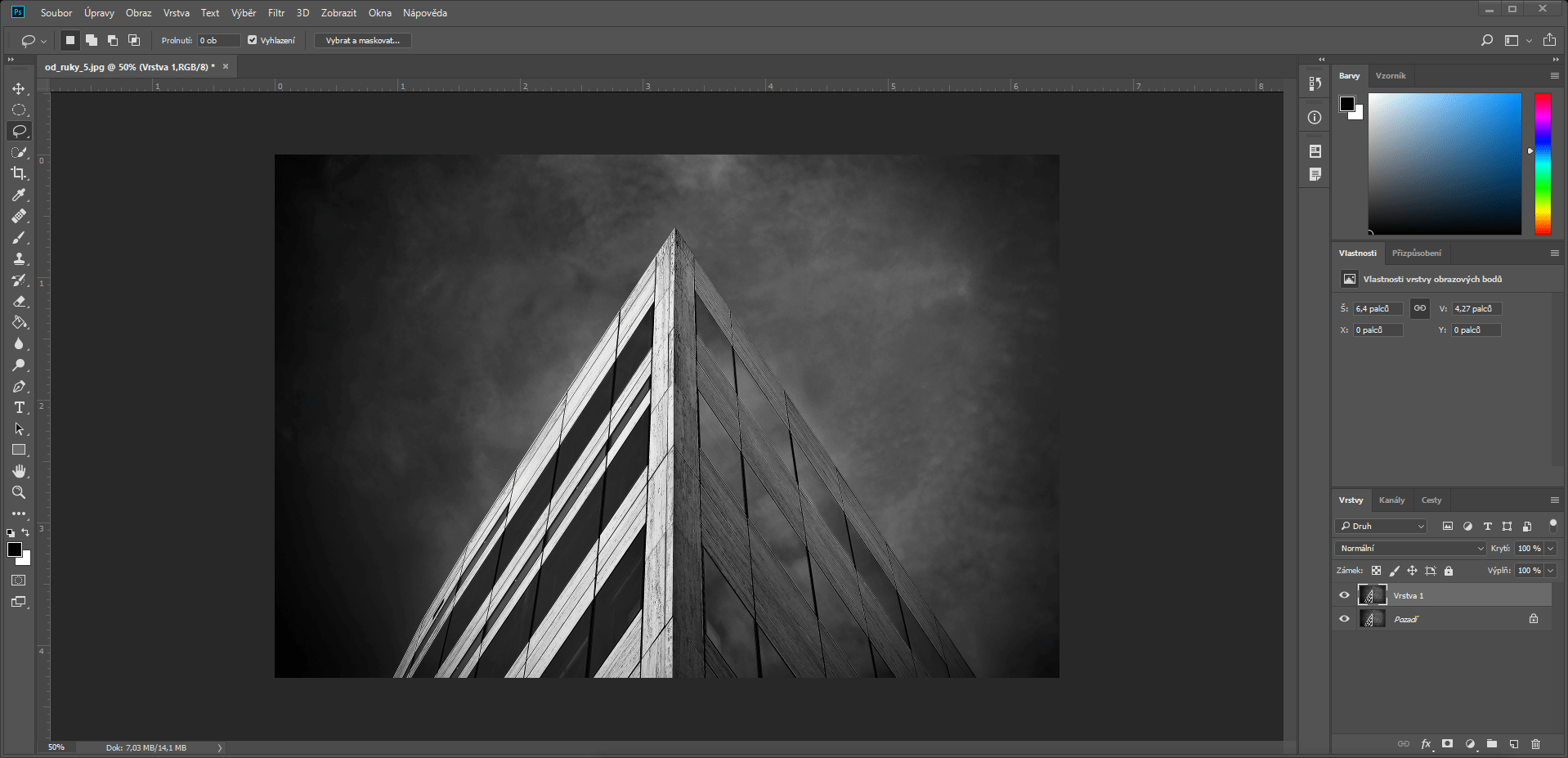Click the fx layer styles button
This screenshot has width=1568, height=758.
[1426, 744]
